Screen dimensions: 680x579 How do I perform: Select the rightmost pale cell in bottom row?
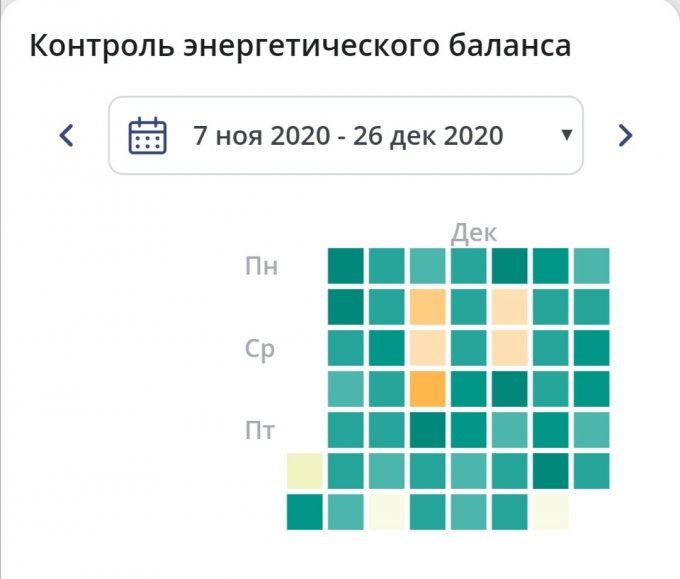pos(550,511)
